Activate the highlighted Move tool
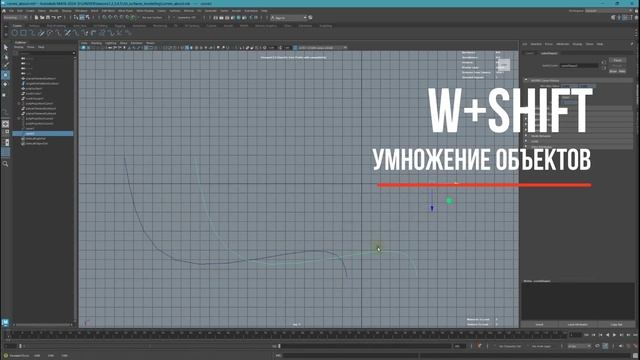640x360 pixels. pos(6,75)
